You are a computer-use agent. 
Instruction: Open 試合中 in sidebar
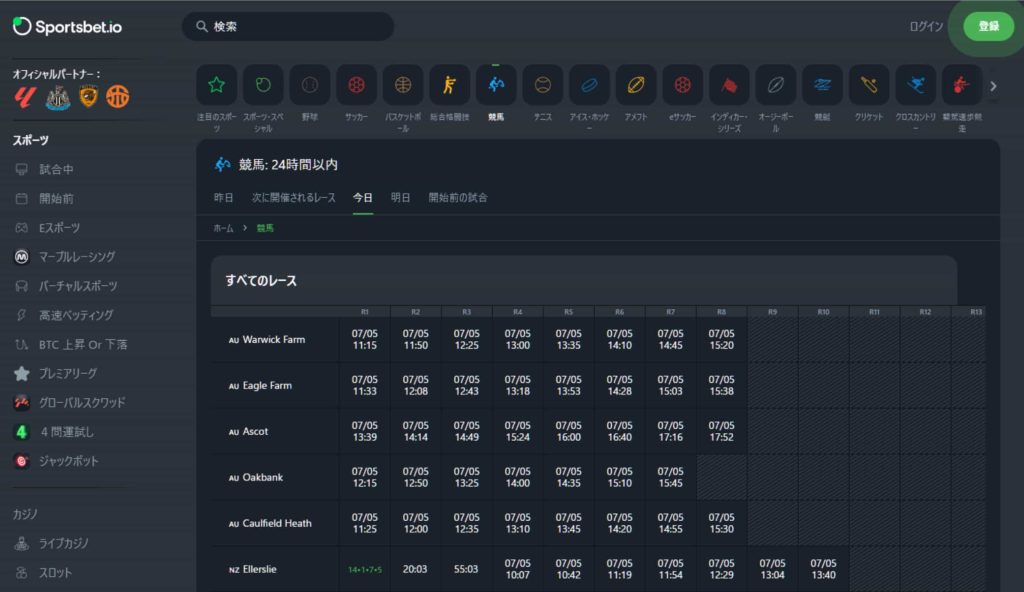(56, 169)
